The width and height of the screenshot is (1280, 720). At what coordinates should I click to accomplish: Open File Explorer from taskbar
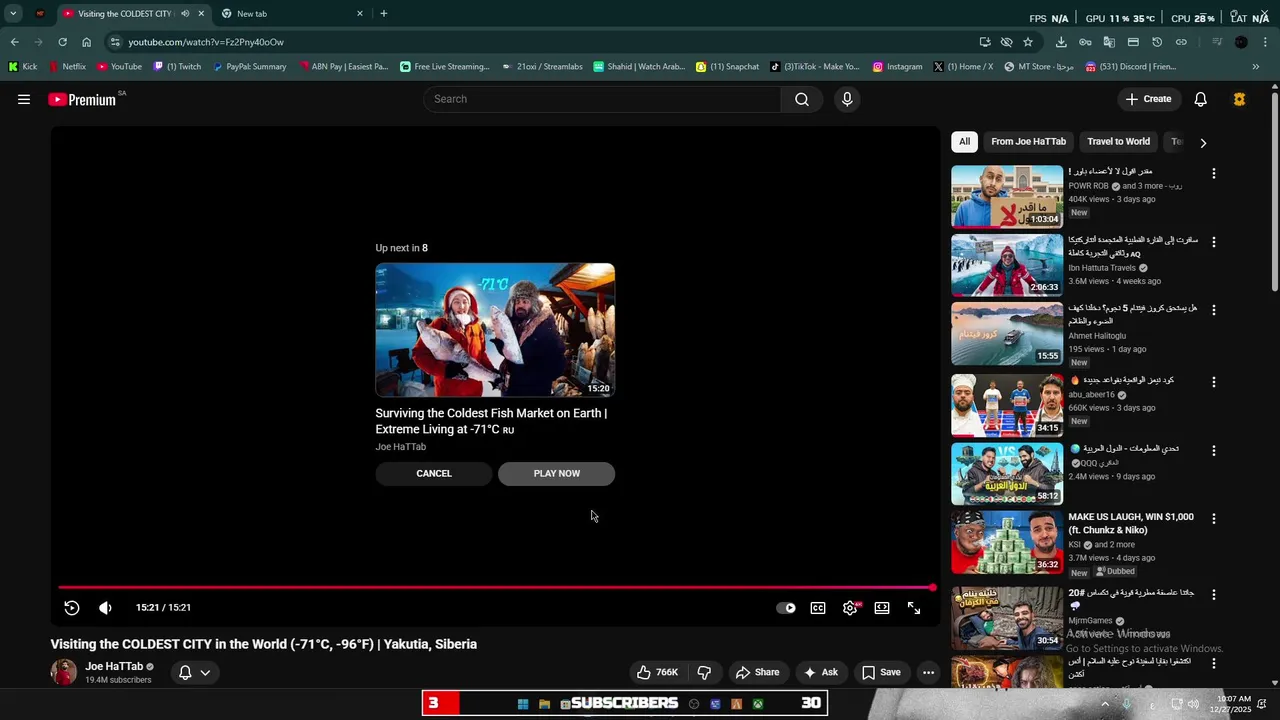544,704
